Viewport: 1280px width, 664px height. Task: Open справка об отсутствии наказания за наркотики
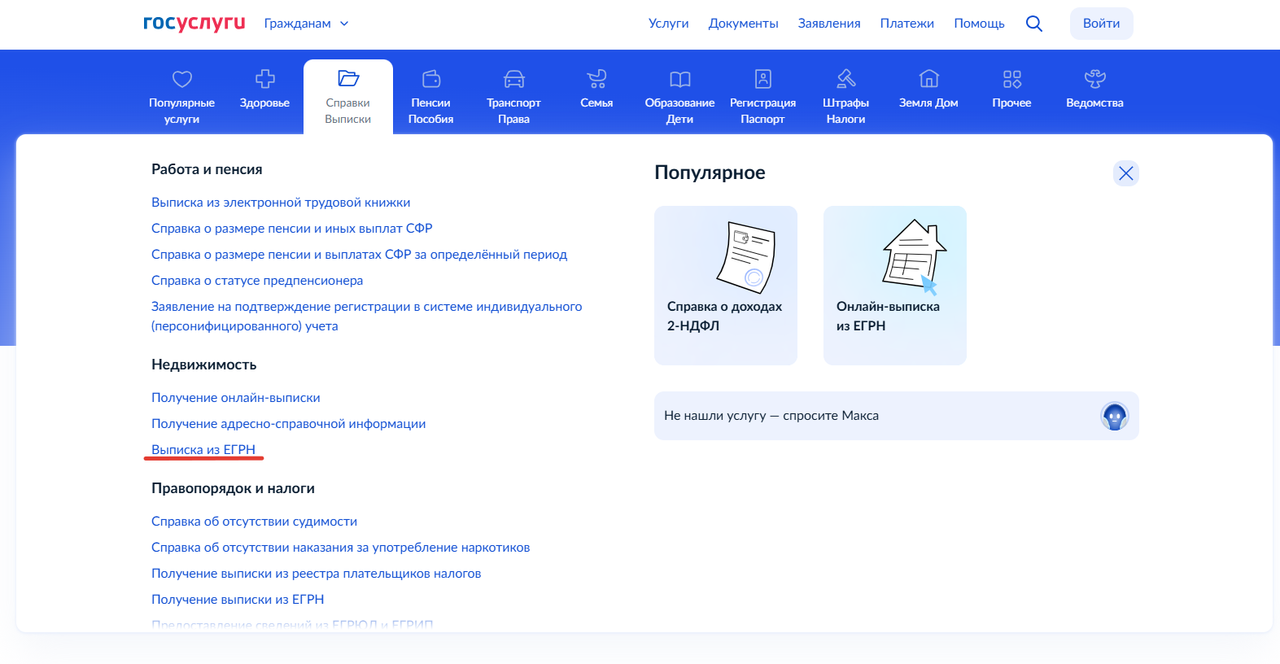point(340,547)
